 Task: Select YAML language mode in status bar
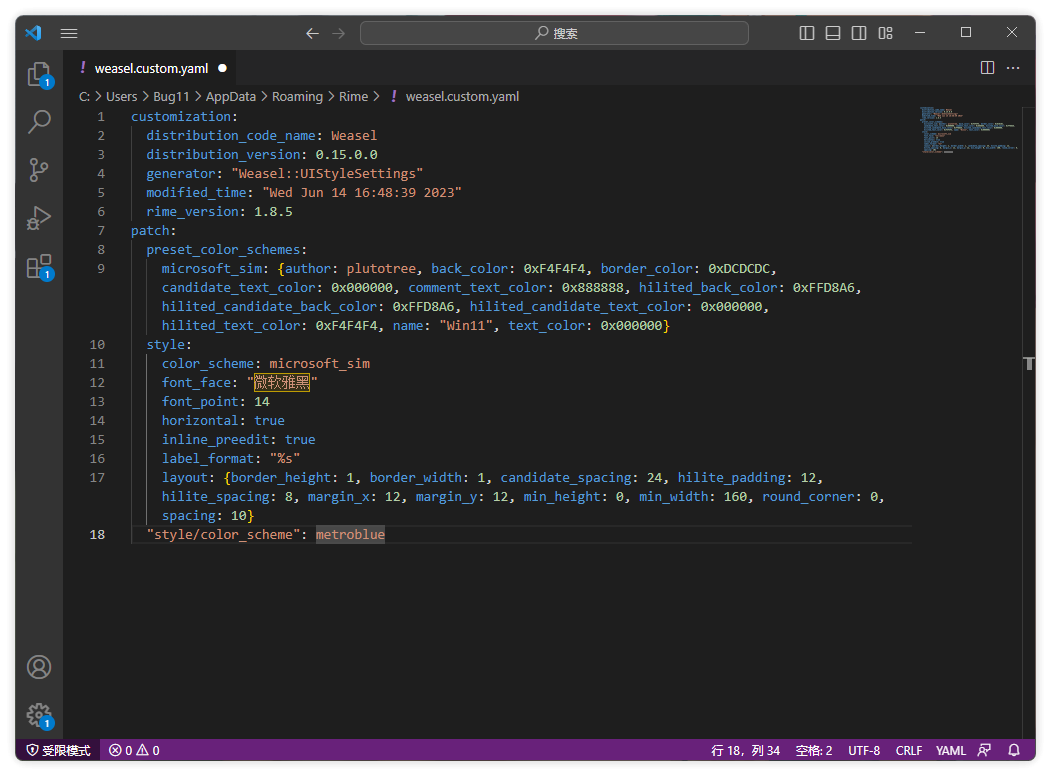[951, 750]
